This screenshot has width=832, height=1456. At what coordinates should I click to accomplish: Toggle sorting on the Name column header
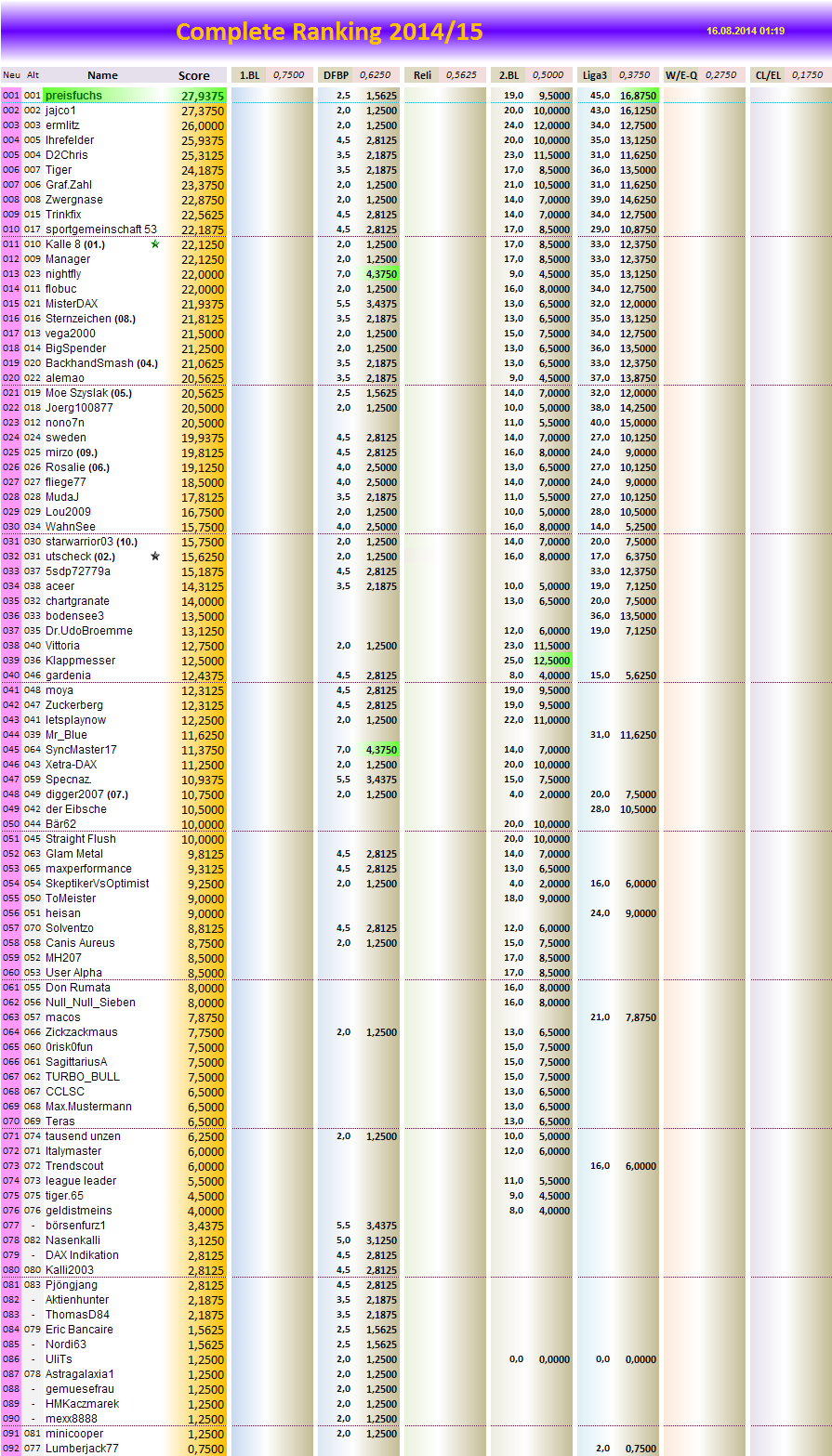click(102, 75)
